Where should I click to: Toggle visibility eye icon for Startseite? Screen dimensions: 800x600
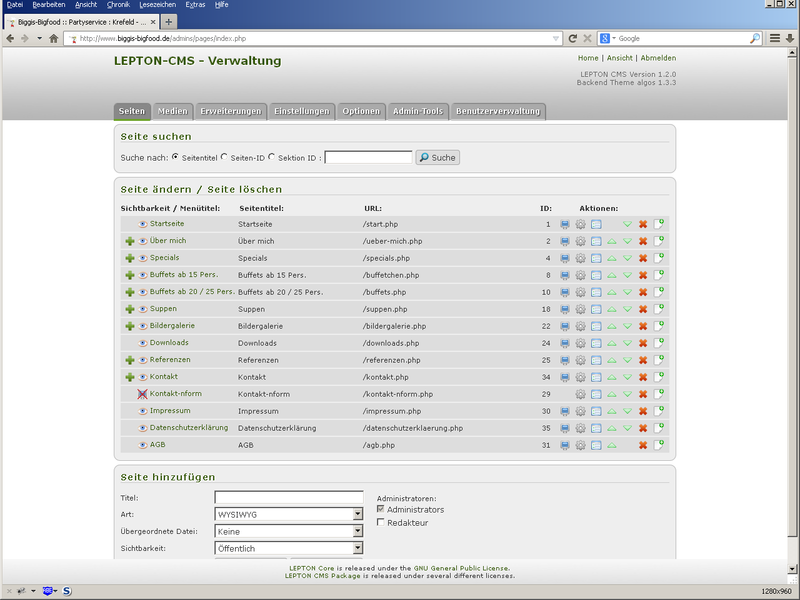143,224
